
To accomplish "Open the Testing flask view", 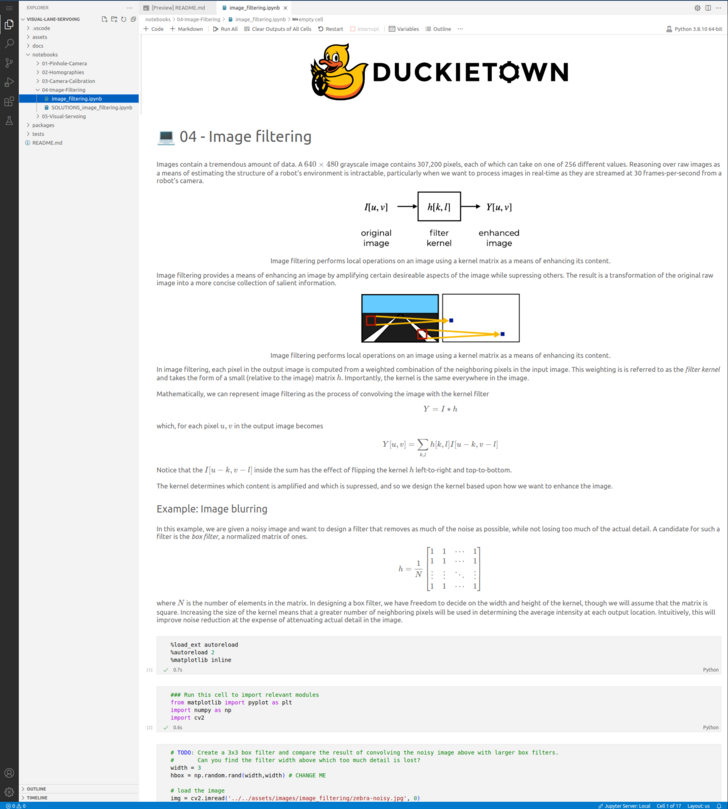I will 9,121.
